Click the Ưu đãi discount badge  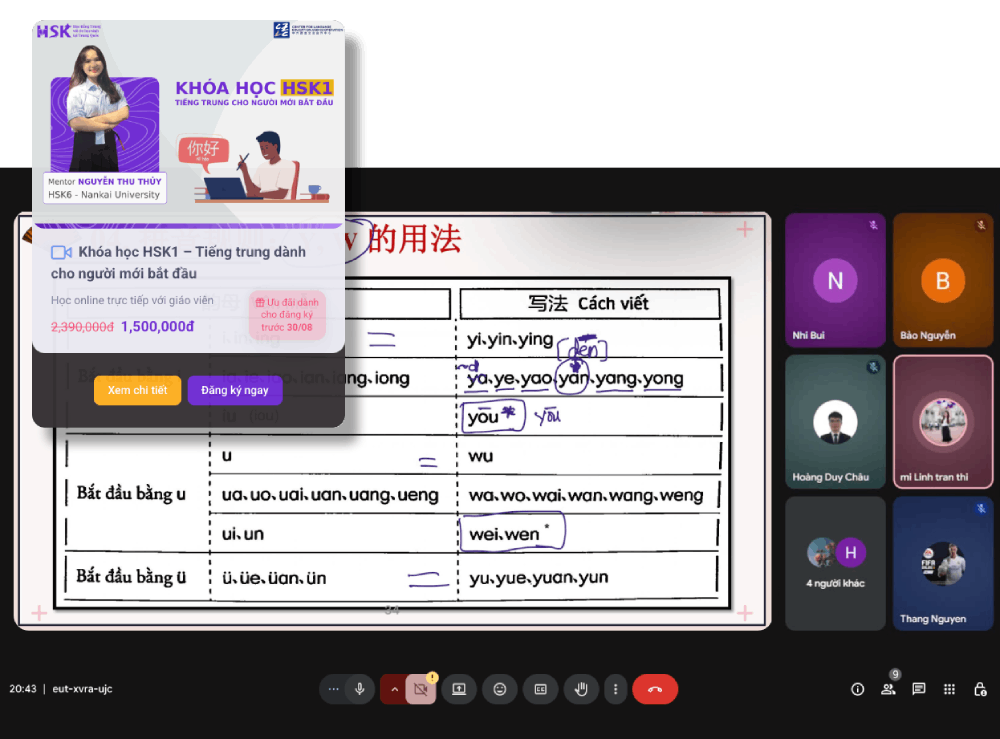(x=287, y=315)
